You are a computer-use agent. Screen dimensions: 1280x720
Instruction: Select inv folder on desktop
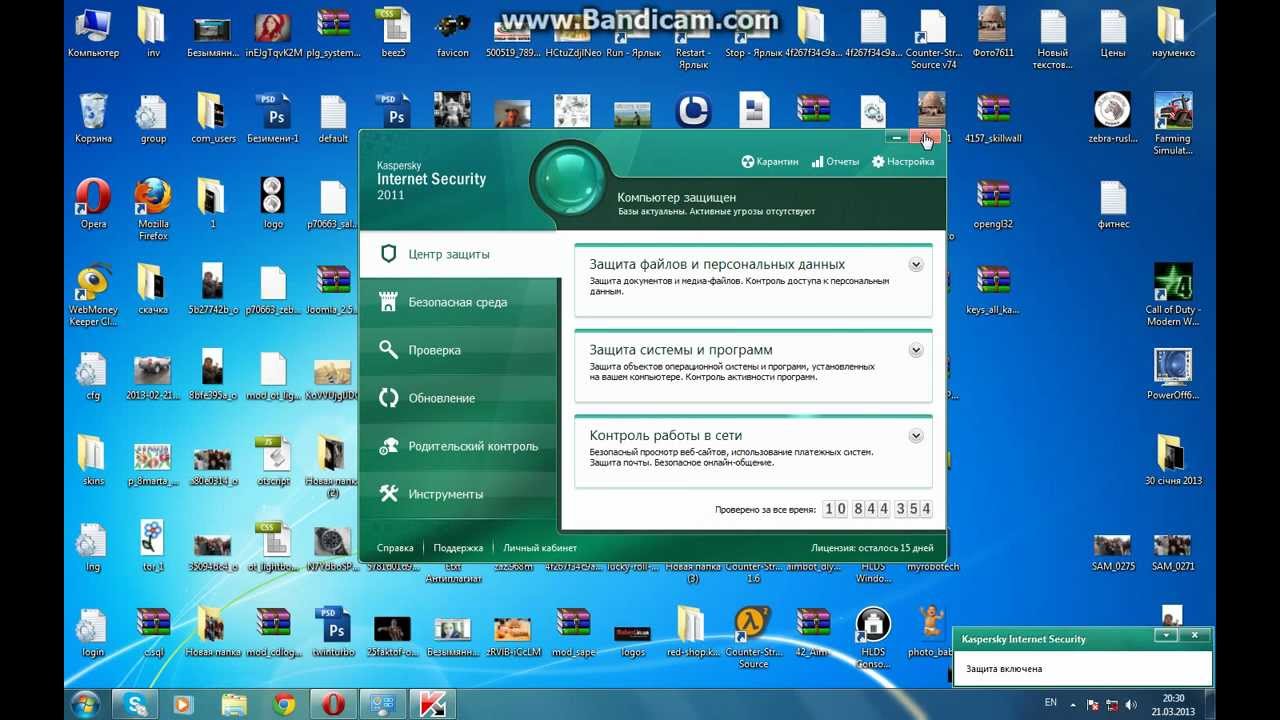pos(152,32)
